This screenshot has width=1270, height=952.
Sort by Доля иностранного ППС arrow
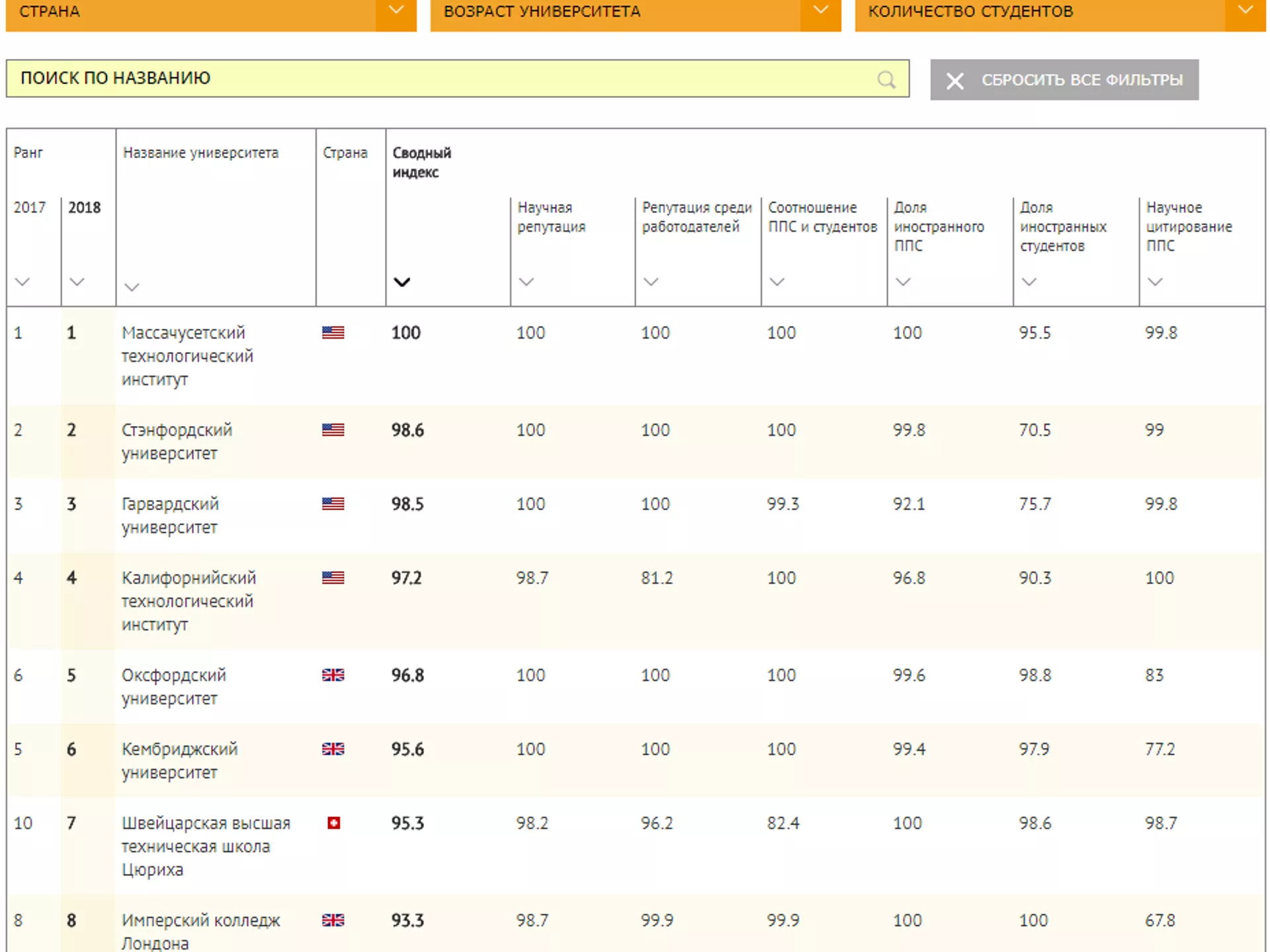click(904, 282)
